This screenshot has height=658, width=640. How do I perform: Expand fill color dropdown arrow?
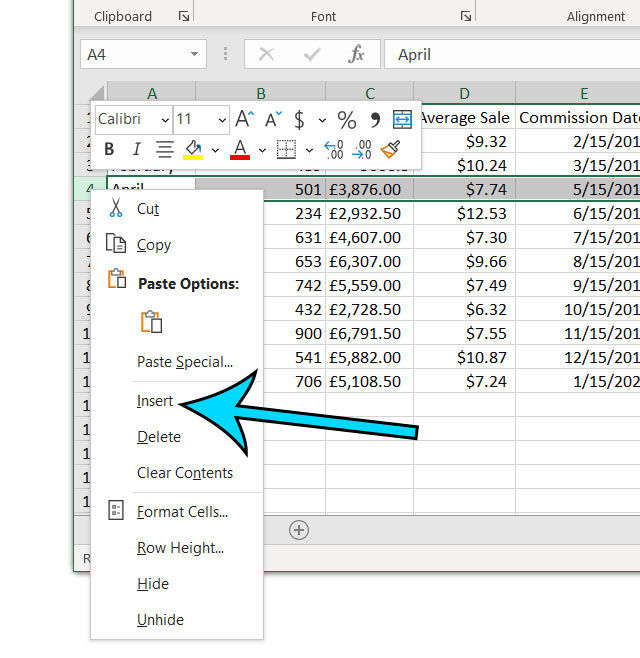(215, 150)
